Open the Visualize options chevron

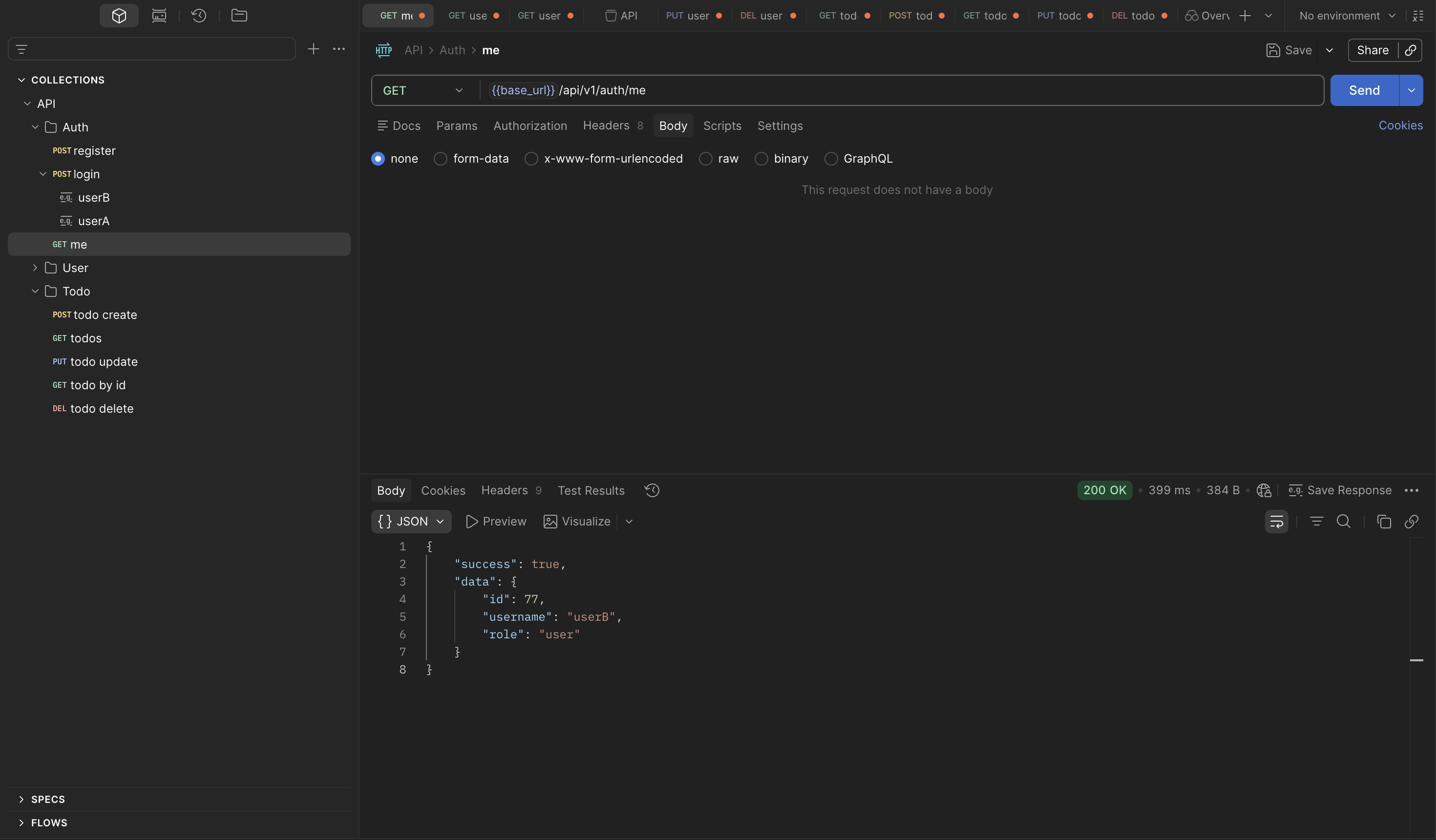pyautogui.click(x=629, y=522)
